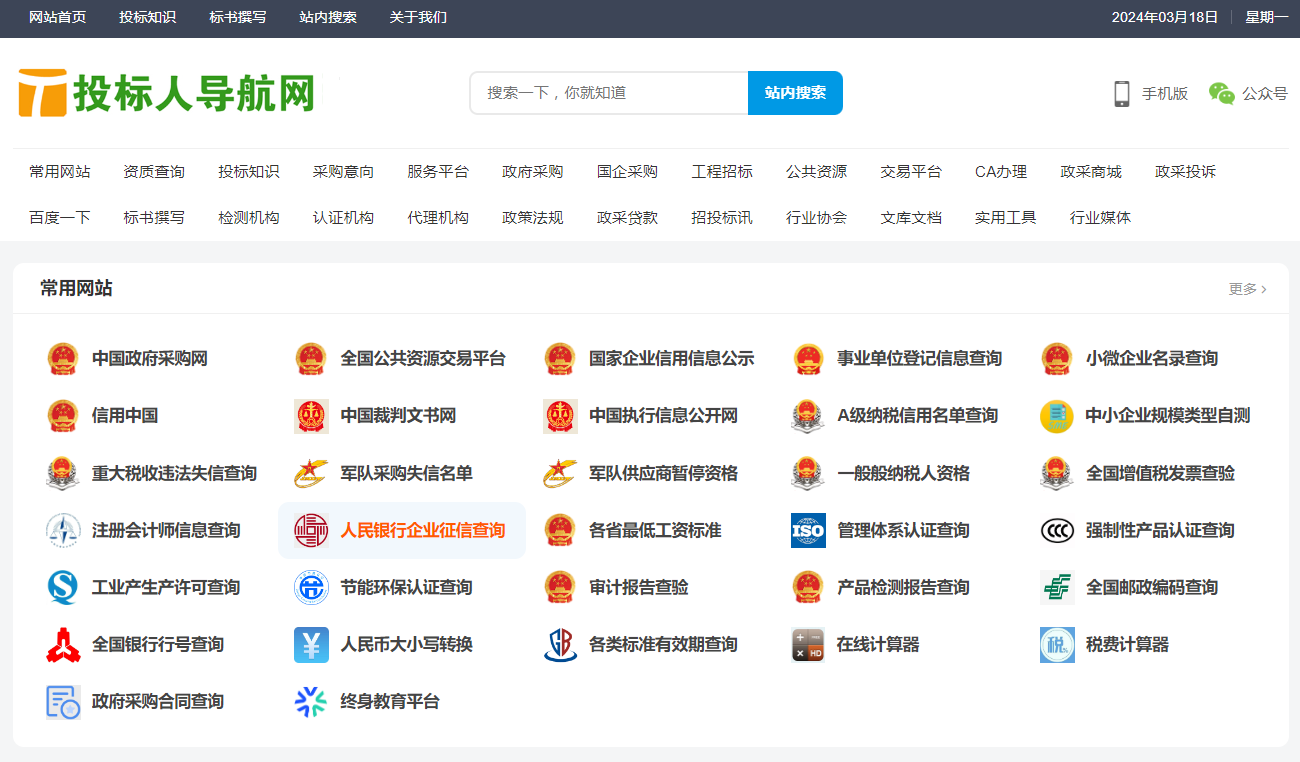Screen dimensions: 1300x762
Task: Select the 采购意向 category
Action: 343,172
